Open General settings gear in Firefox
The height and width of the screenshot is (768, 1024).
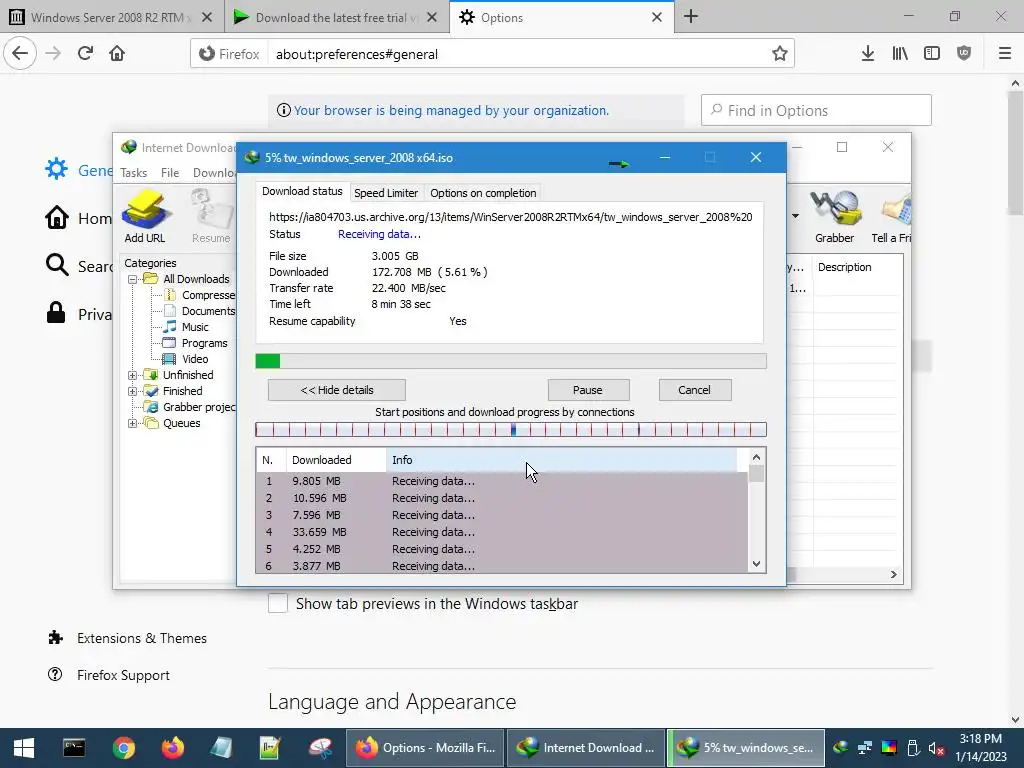56,169
